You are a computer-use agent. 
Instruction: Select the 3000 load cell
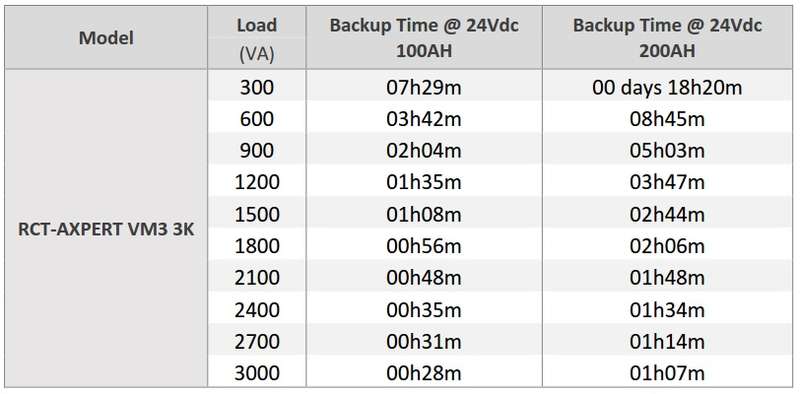[x=257, y=372]
